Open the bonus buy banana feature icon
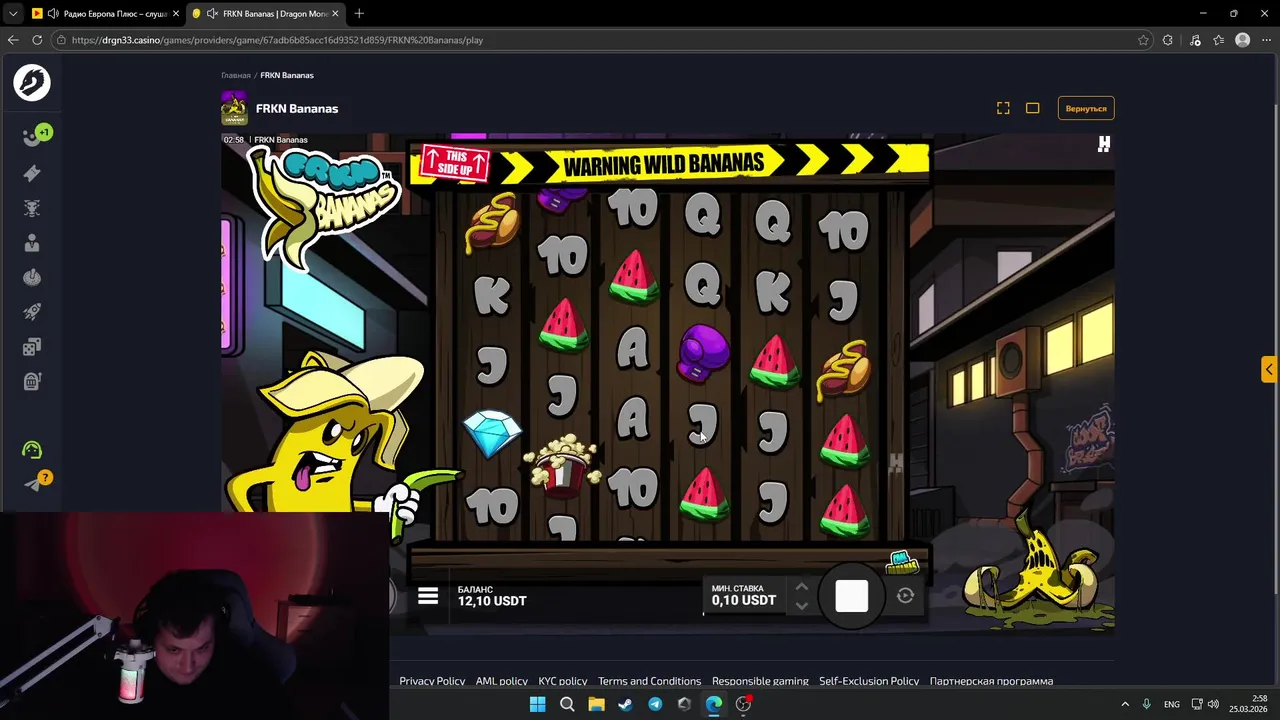Image resolution: width=1280 pixels, height=720 pixels. (x=901, y=563)
